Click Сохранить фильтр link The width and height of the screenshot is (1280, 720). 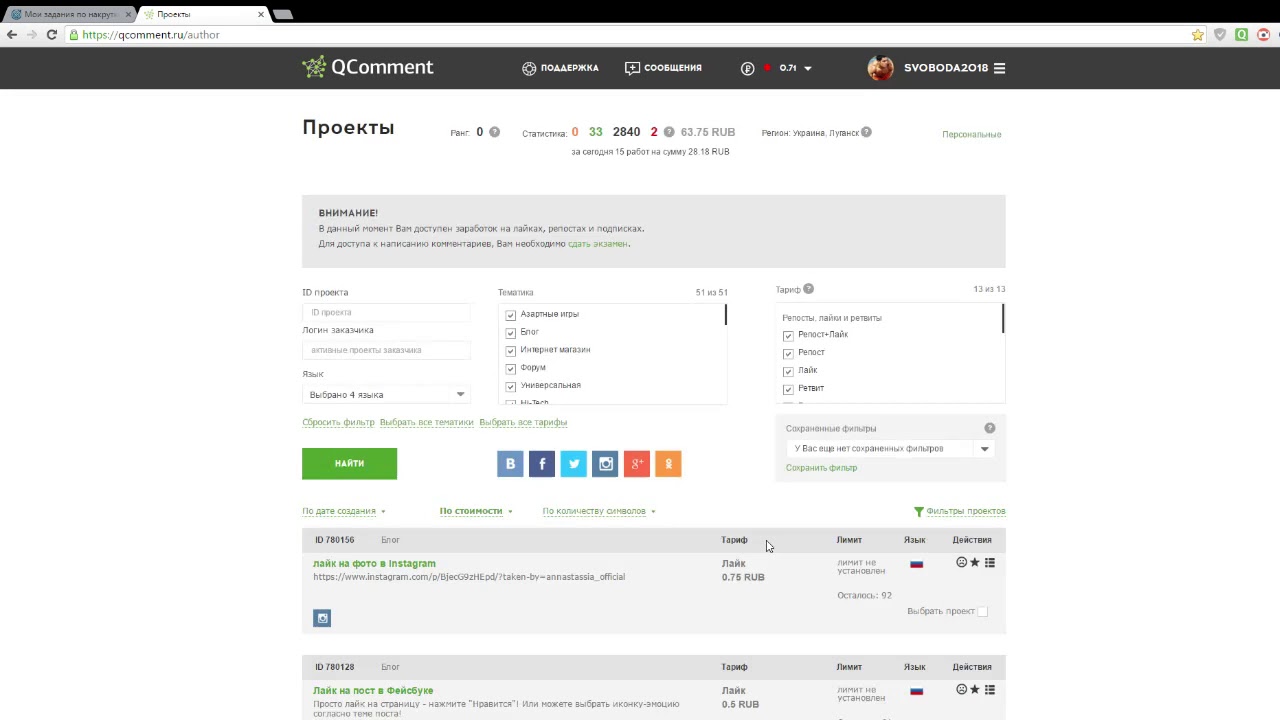click(x=821, y=468)
